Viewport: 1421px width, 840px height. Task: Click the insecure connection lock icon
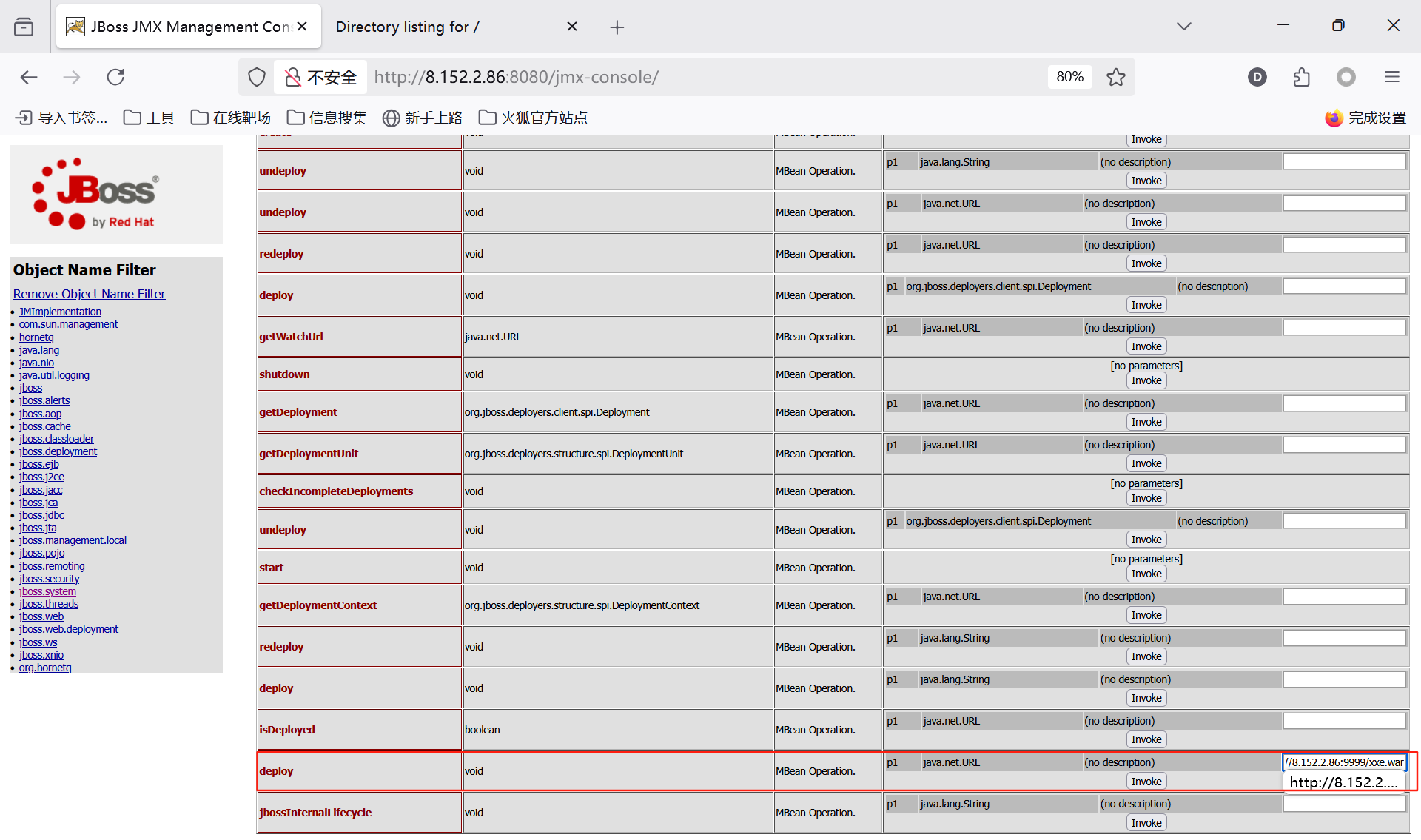click(293, 77)
